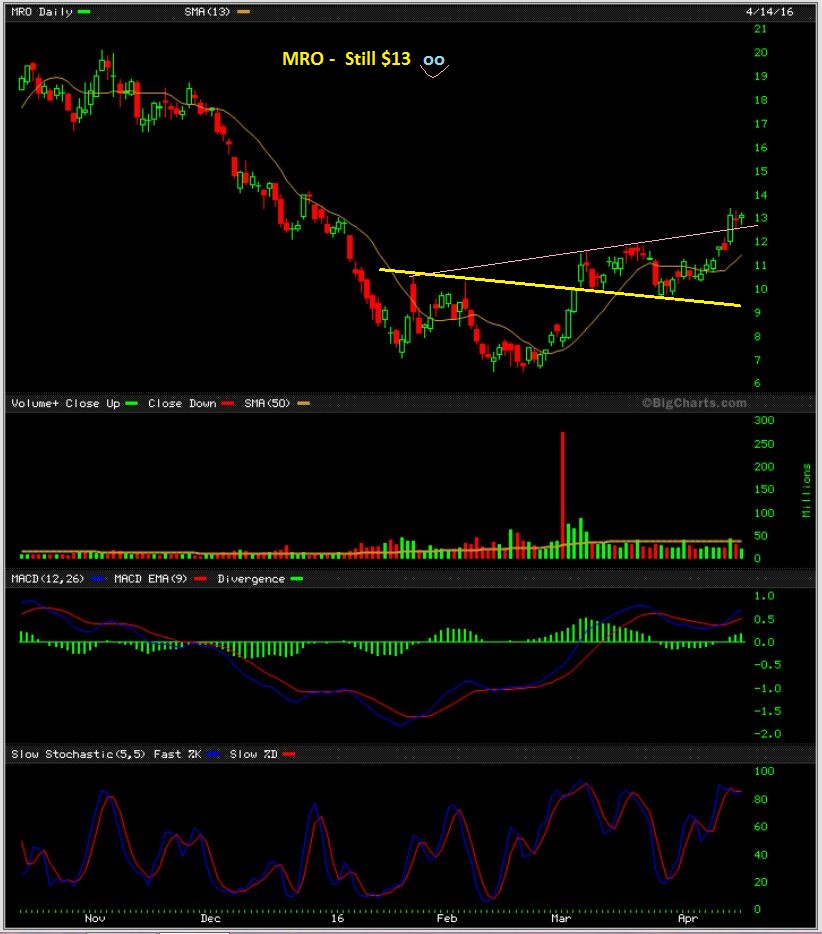Select the SMA(50) volume legend label
The height and width of the screenshot is (934, 822).
267,403
